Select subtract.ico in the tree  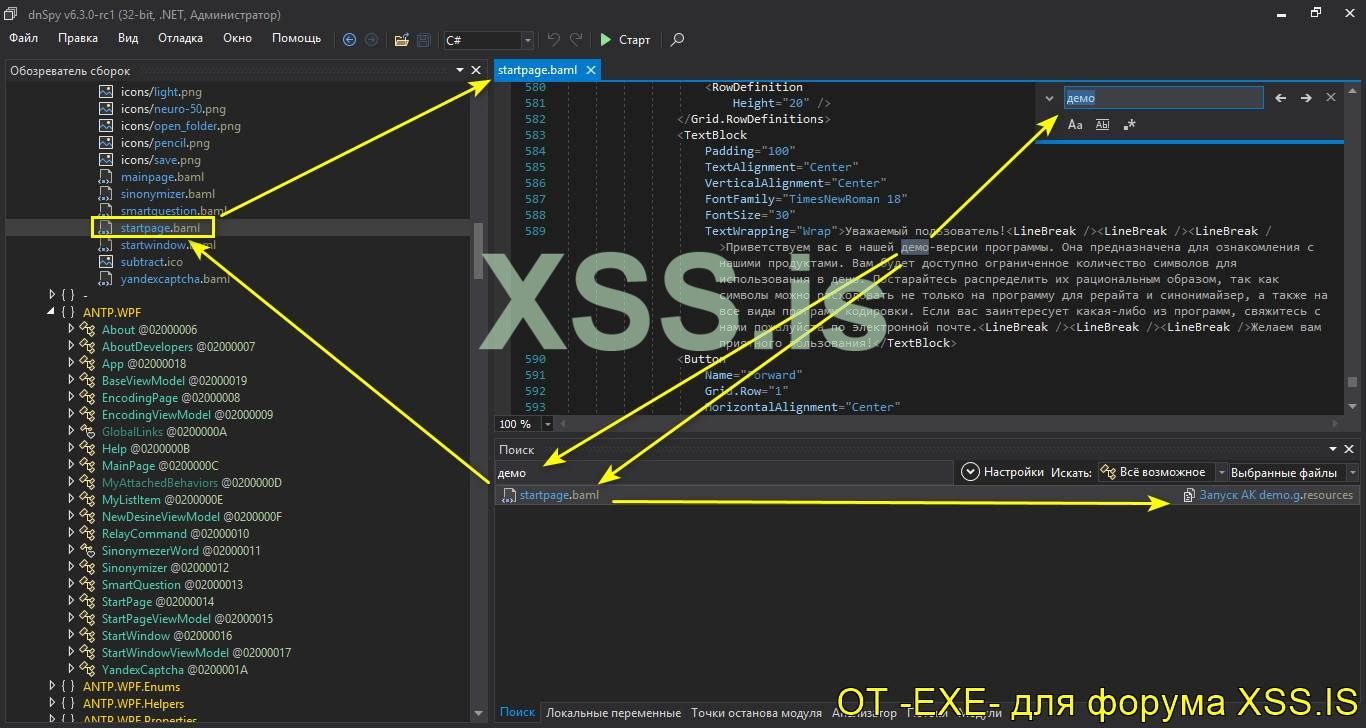pos(152,261)
